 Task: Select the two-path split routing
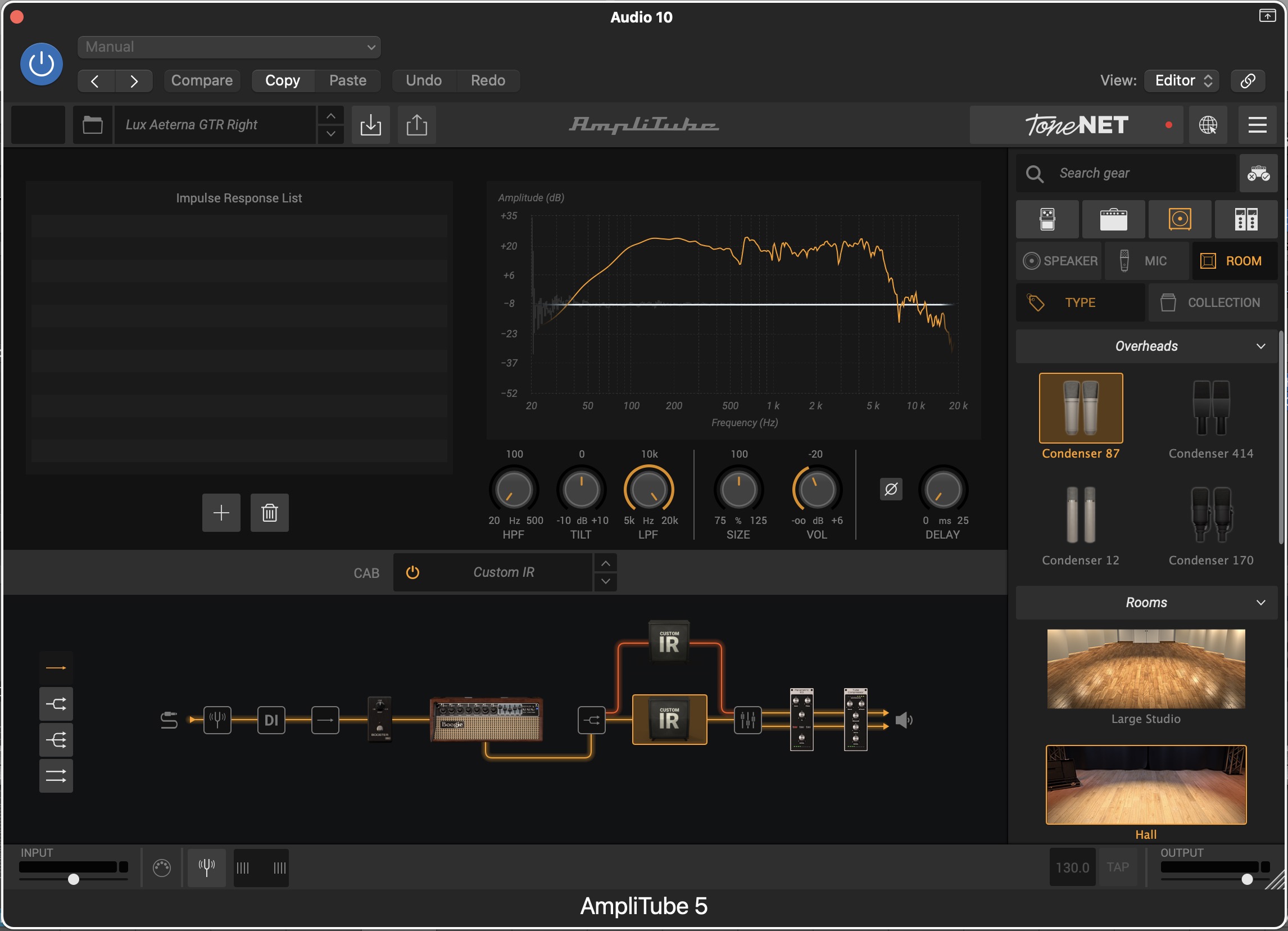(56, 704)
